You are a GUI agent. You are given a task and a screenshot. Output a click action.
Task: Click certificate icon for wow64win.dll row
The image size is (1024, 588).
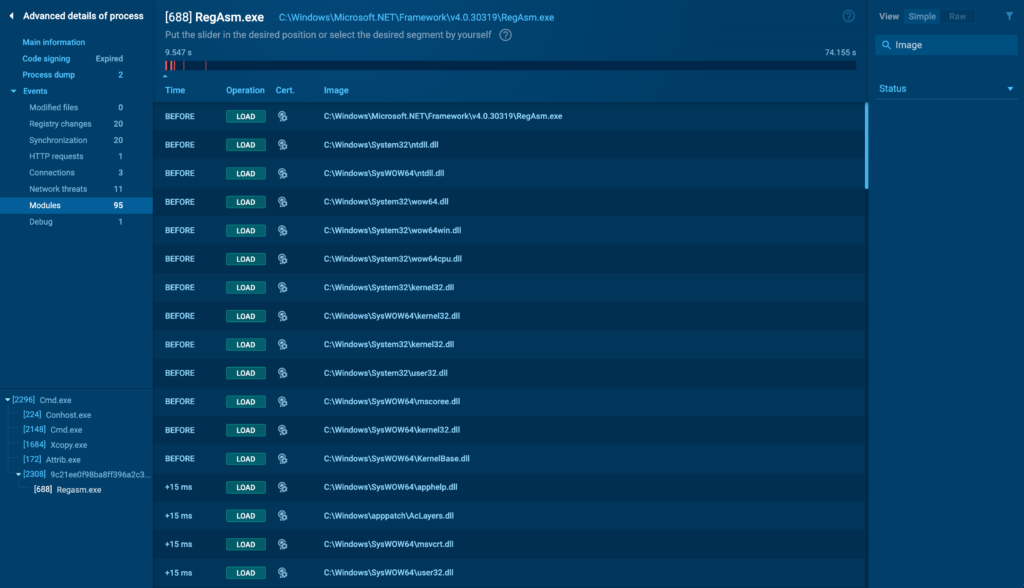click(x=283, y=231)
